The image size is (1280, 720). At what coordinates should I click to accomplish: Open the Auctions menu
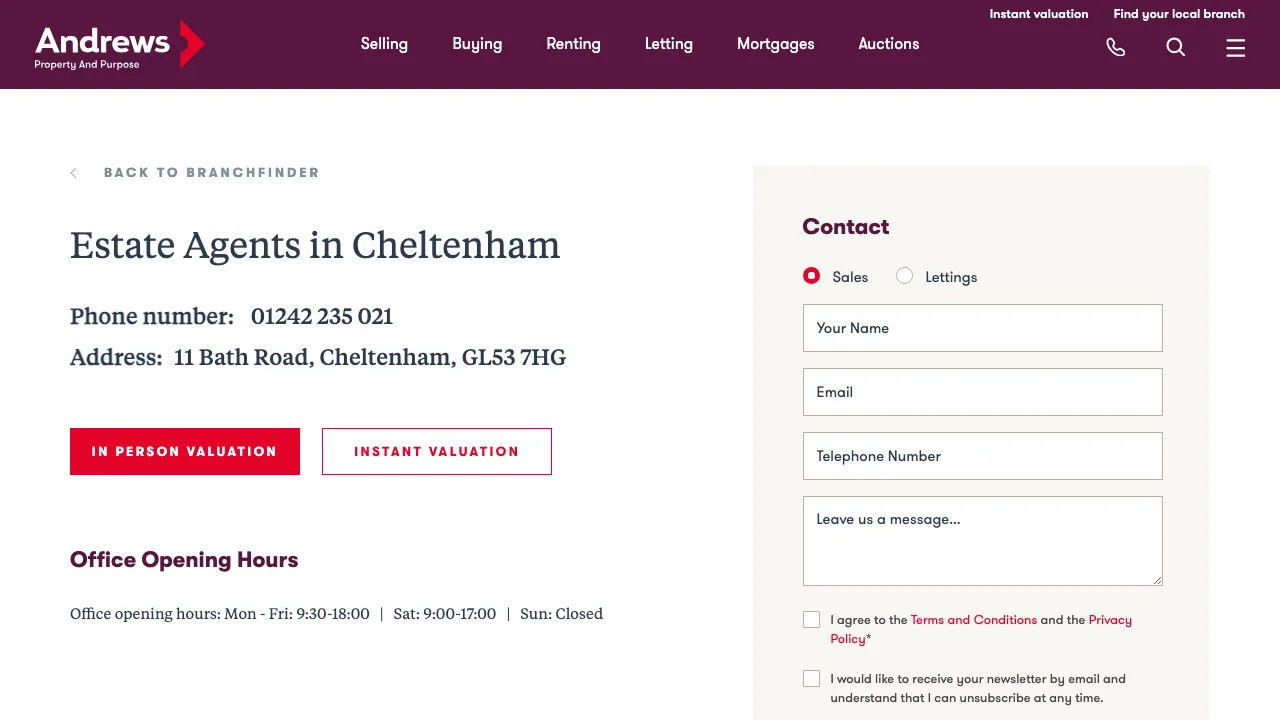[888, 44]
